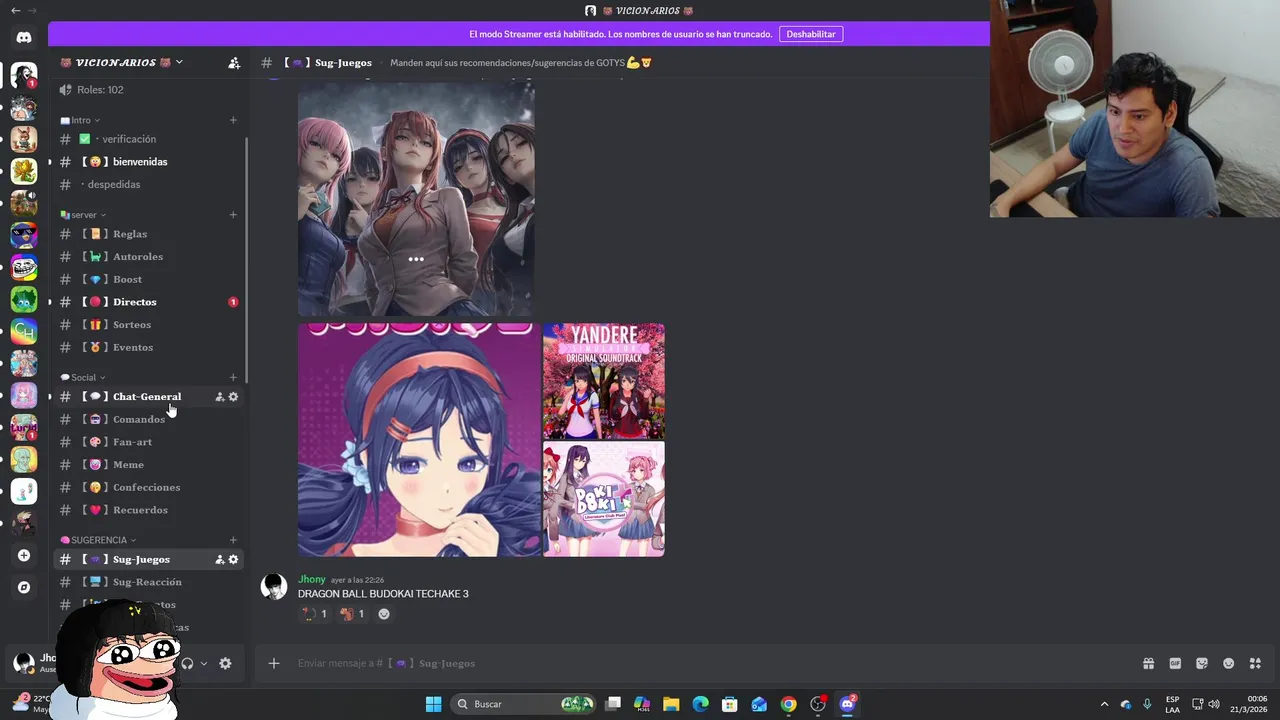Open user settings gear icon
The image size is (1280, 720).
[225, 663]
